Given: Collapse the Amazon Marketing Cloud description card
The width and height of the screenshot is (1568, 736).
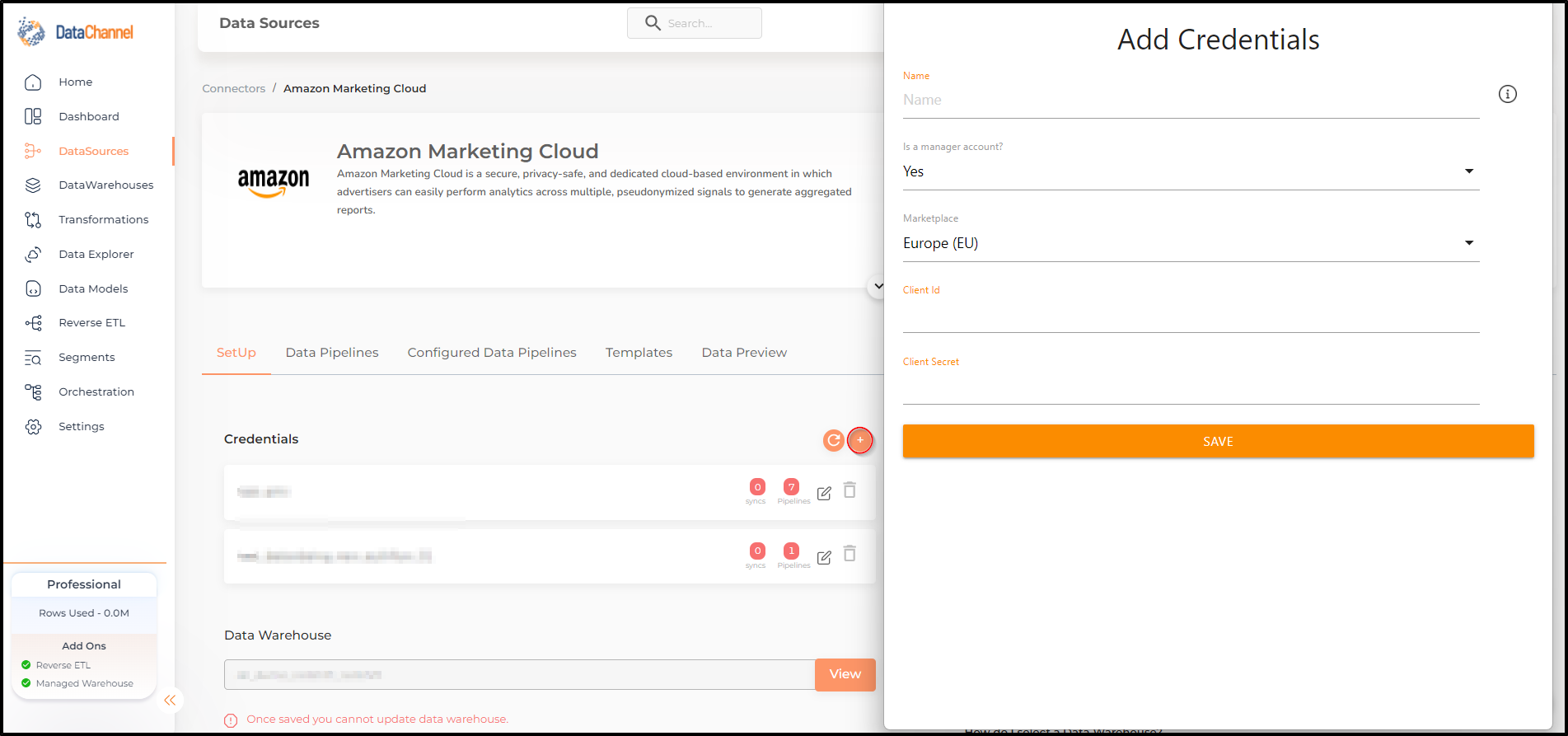Looking at the screenshot, I should pyautogui.click(x=878, y=287).
